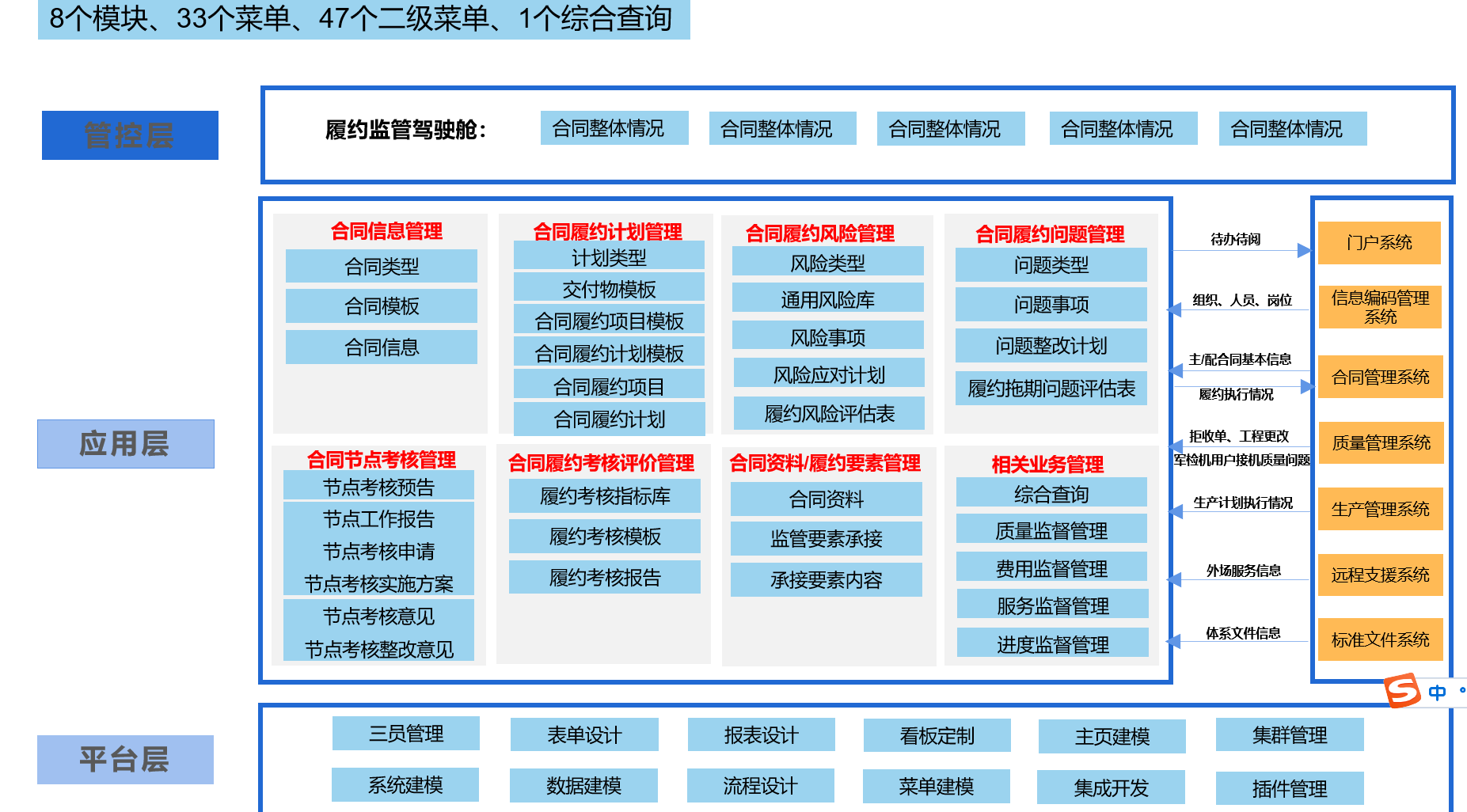1467x812 pixels.
Task: Click the 问题类型 box
Action: click(x=1051, y=264)
